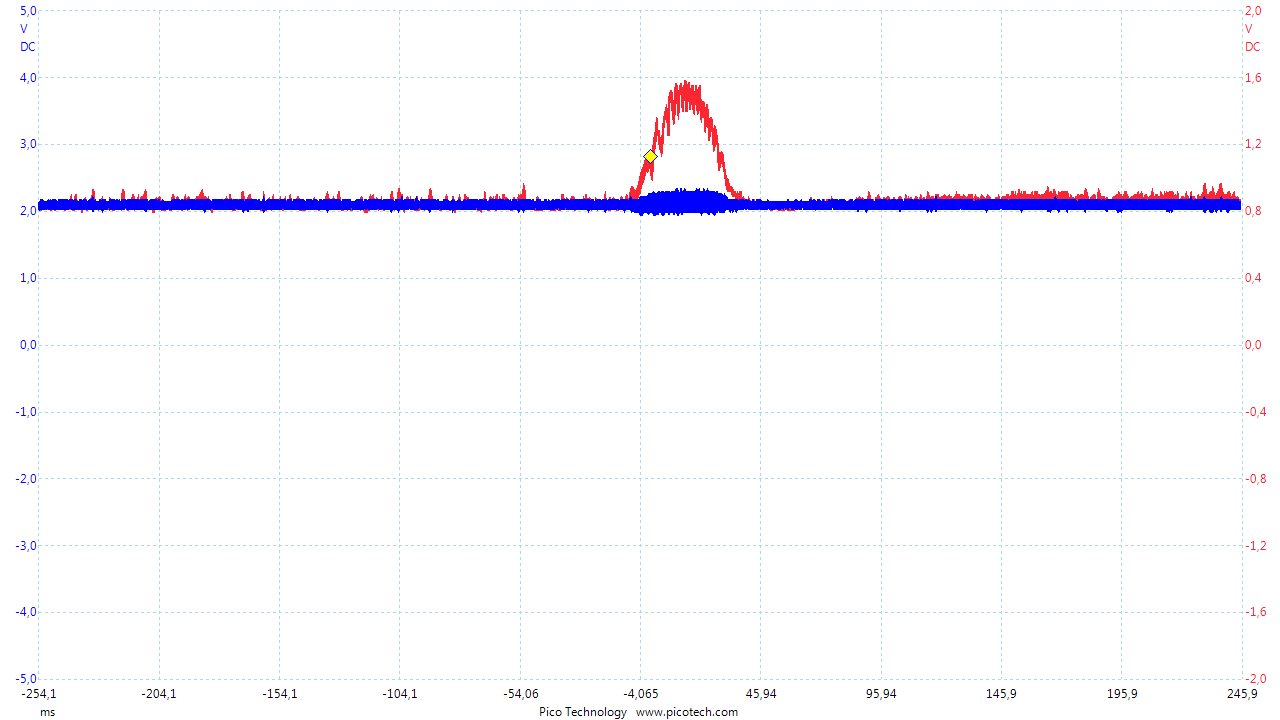This screenshot has height=720, width=1280.
Task: Click the blue axis -2,0 label
Action: pyautogui.click(x=26, y=478)
